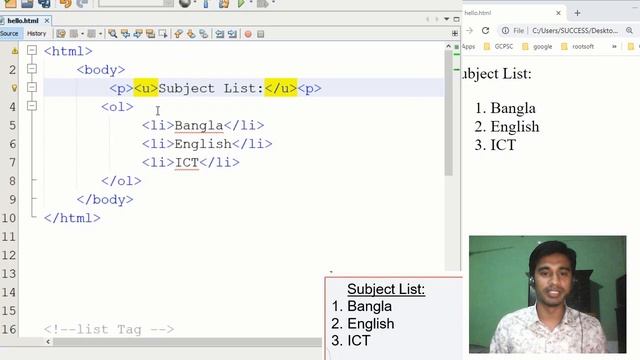
Task: Click '<li>Bangla</li>' code on line 5
Action: click(203, 125)
